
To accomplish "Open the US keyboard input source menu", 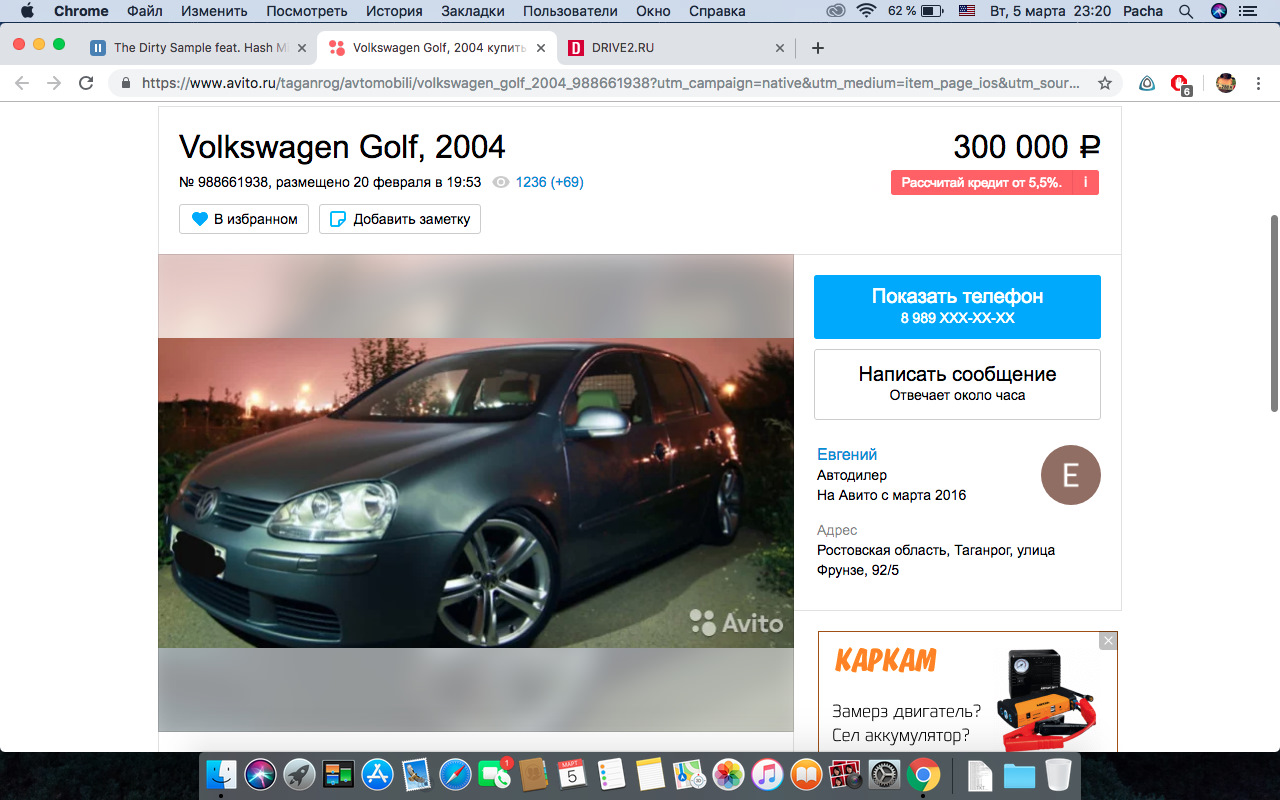I will [966, 11].
